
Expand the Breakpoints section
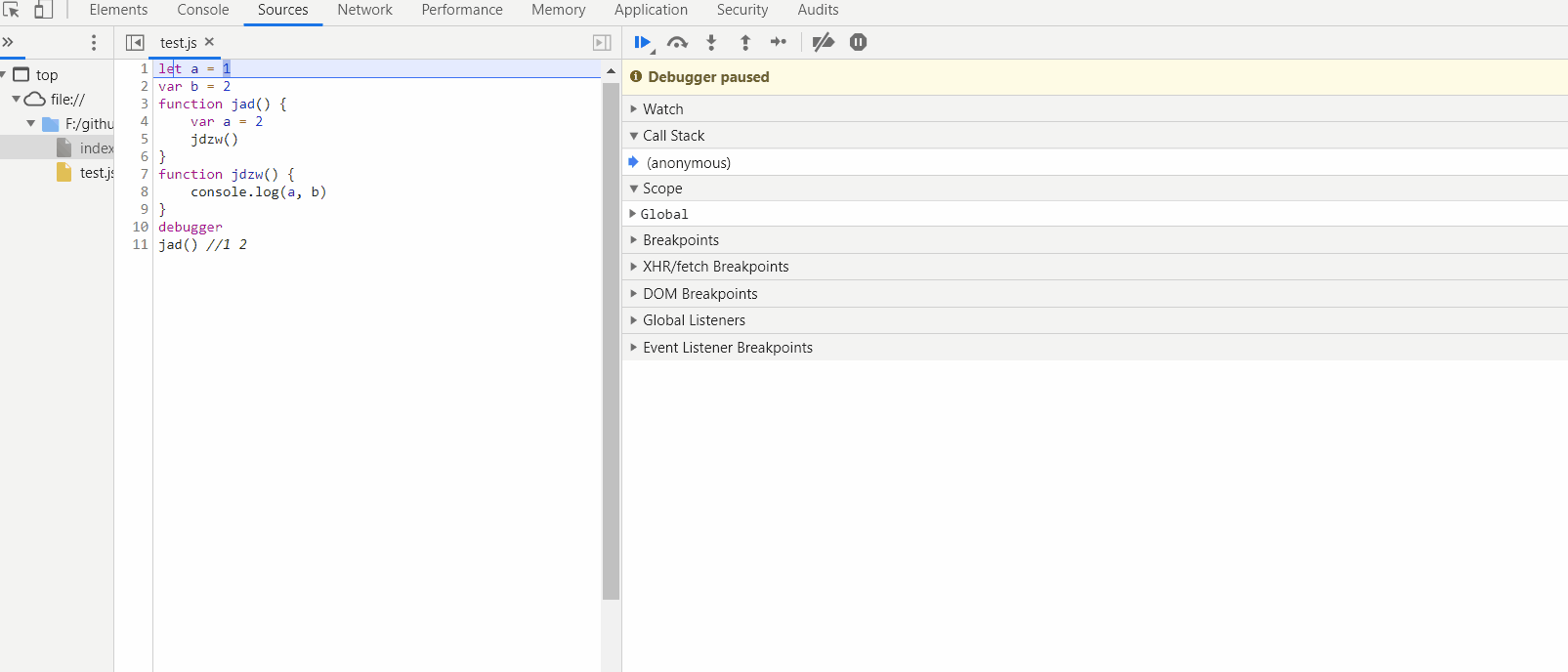click(1094, 240)
